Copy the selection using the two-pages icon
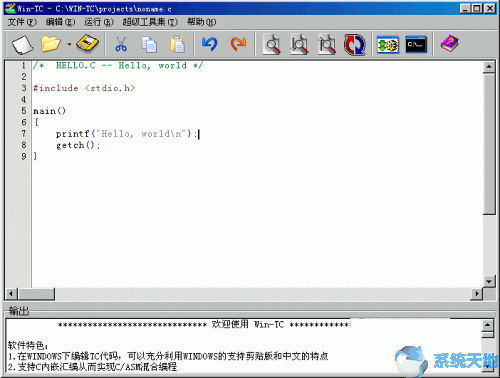Image resolution: width=500 pixels, height=378 pixels. [x=149, y=44]
